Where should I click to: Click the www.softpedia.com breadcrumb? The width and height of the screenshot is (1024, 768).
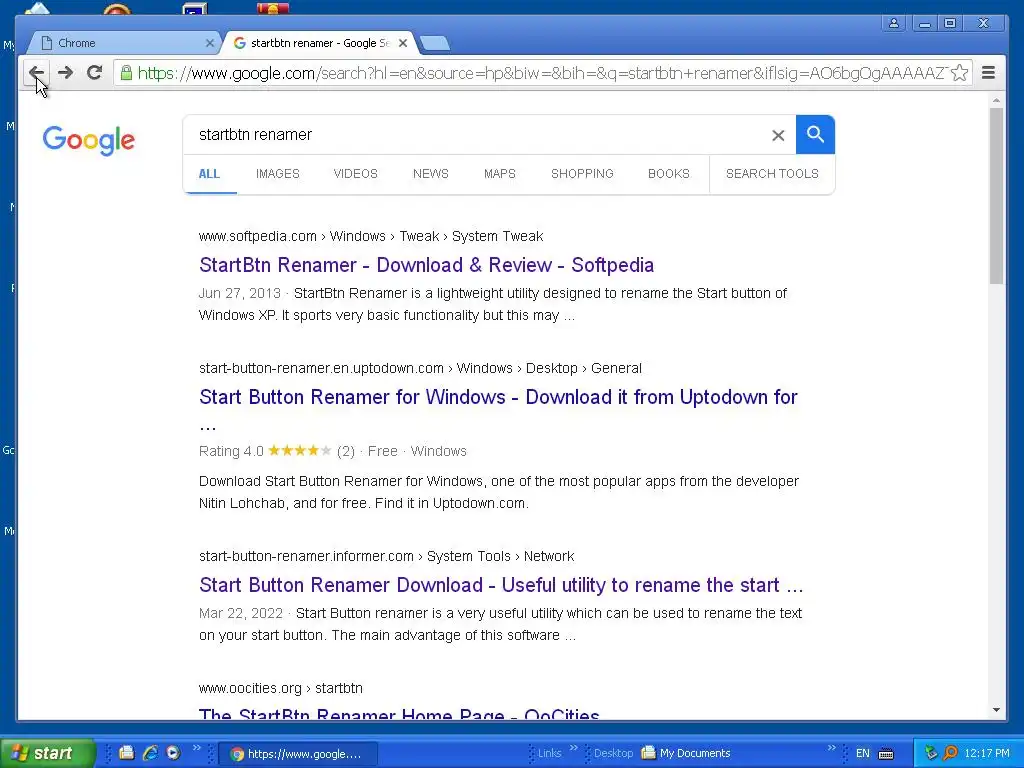257,236
